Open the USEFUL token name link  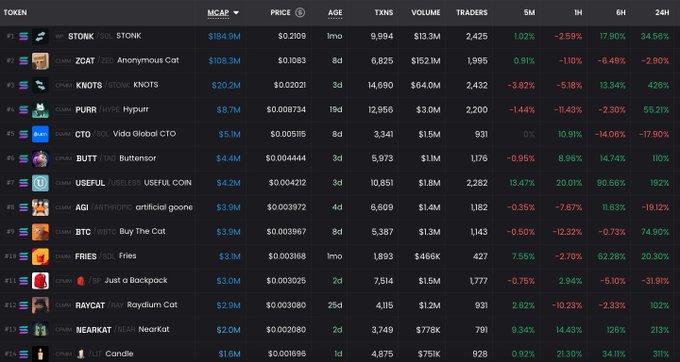coord(90,183)
